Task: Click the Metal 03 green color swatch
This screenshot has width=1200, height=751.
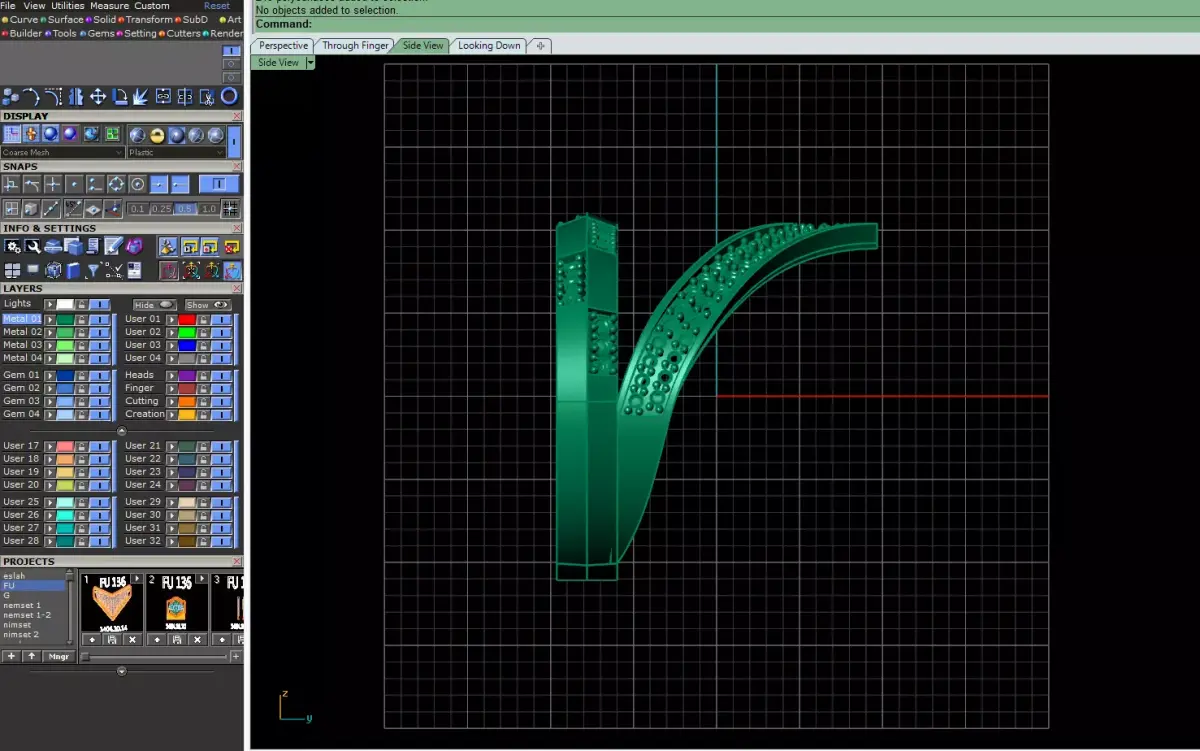Action: point(65,345)
